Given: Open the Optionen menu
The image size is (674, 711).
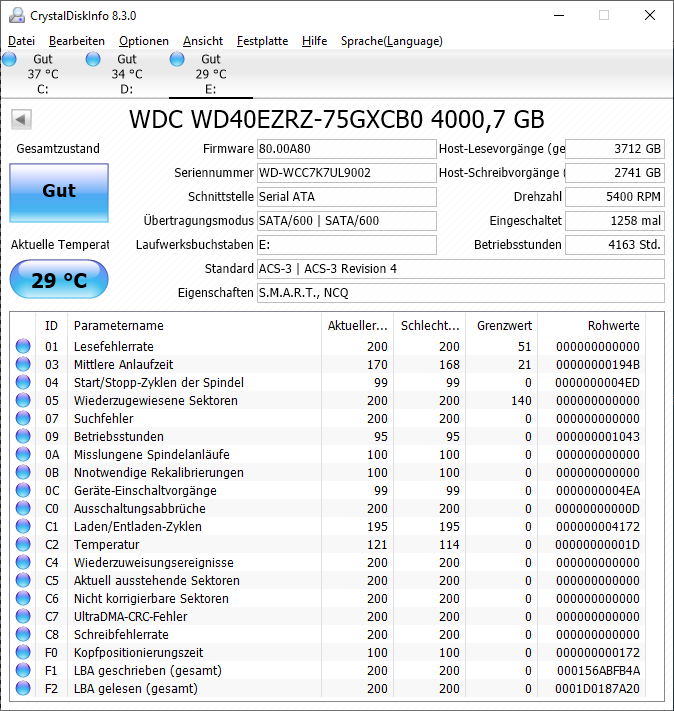Looking at the screenshot, I should point(144,41).
